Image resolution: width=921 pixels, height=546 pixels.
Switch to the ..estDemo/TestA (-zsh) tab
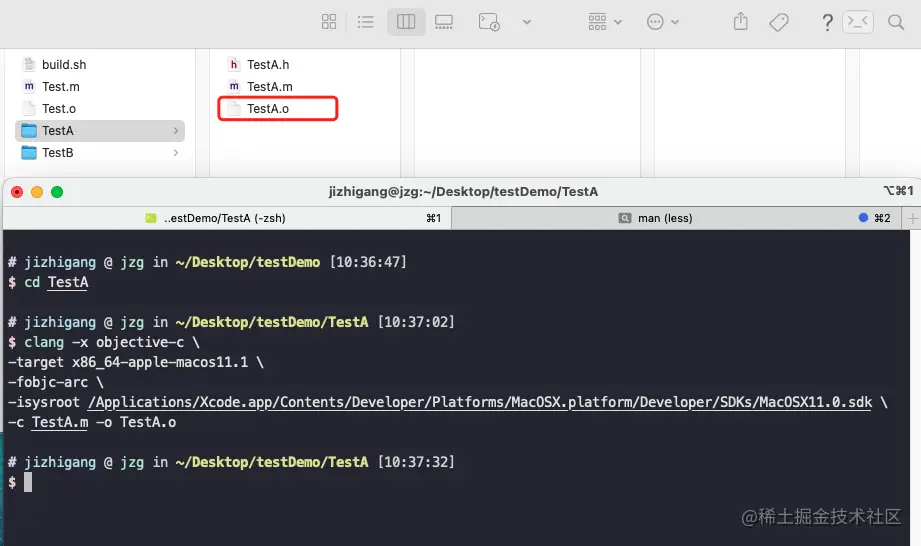(x=227, y=218)
